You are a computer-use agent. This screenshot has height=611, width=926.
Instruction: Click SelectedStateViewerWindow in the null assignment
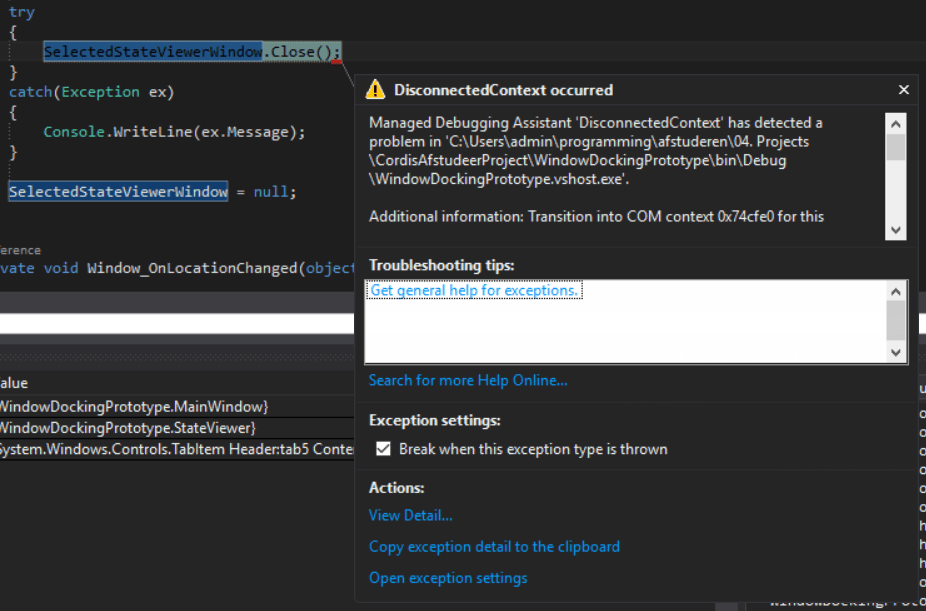(118, 191)
